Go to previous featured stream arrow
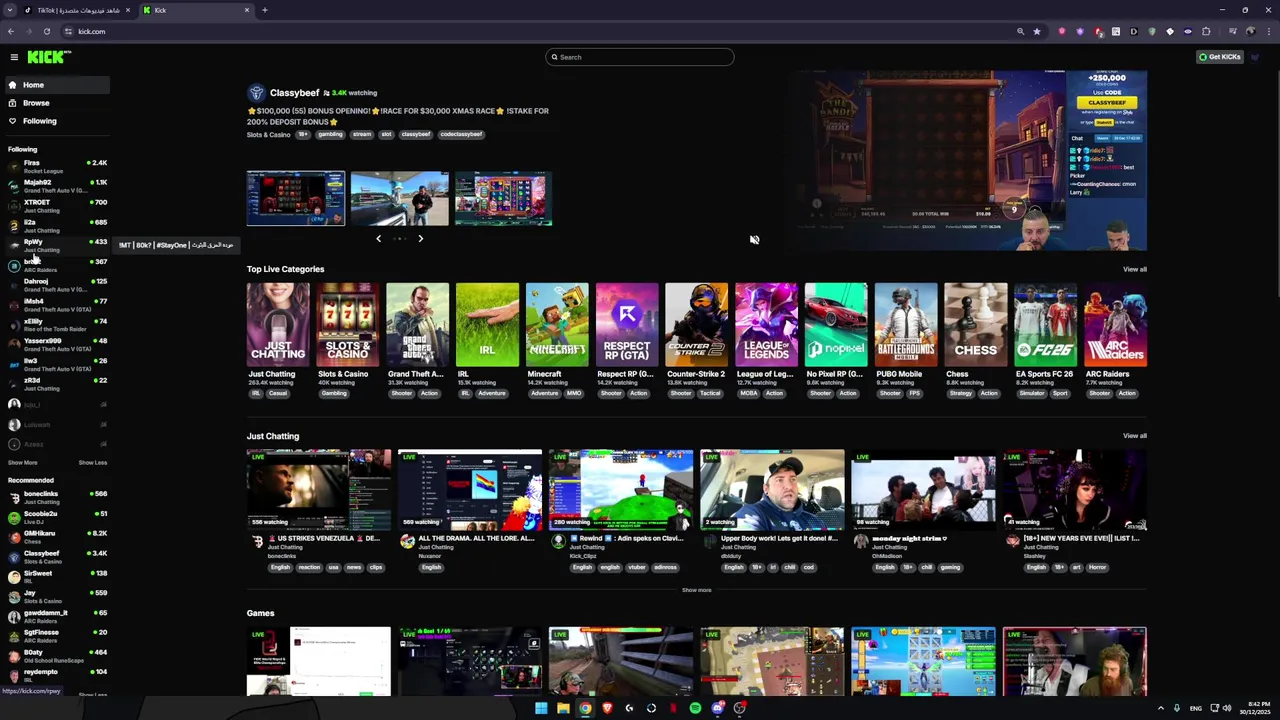 pos(378,238)
